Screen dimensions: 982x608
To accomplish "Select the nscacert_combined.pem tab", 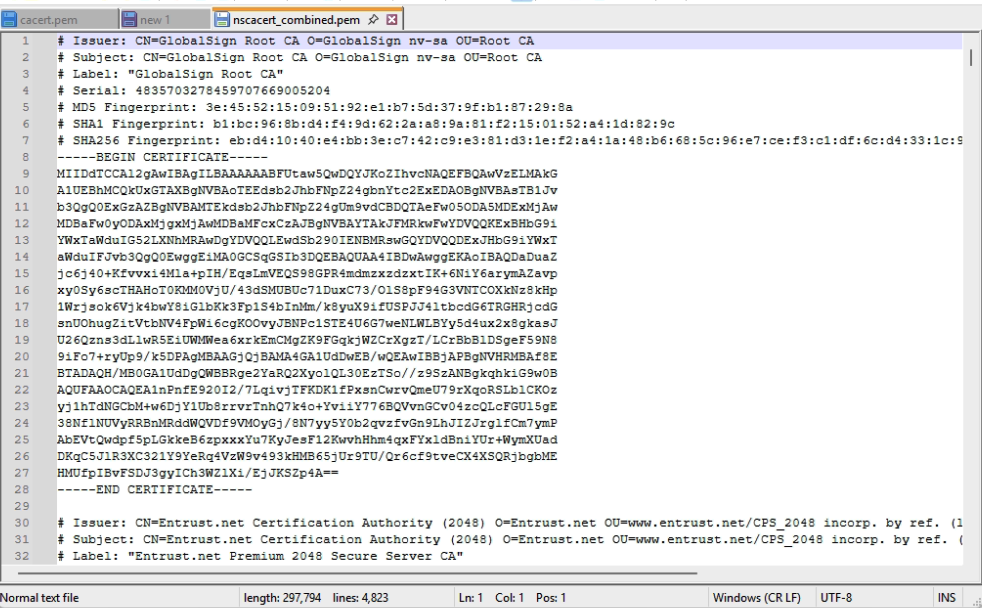I will (296, 19).
